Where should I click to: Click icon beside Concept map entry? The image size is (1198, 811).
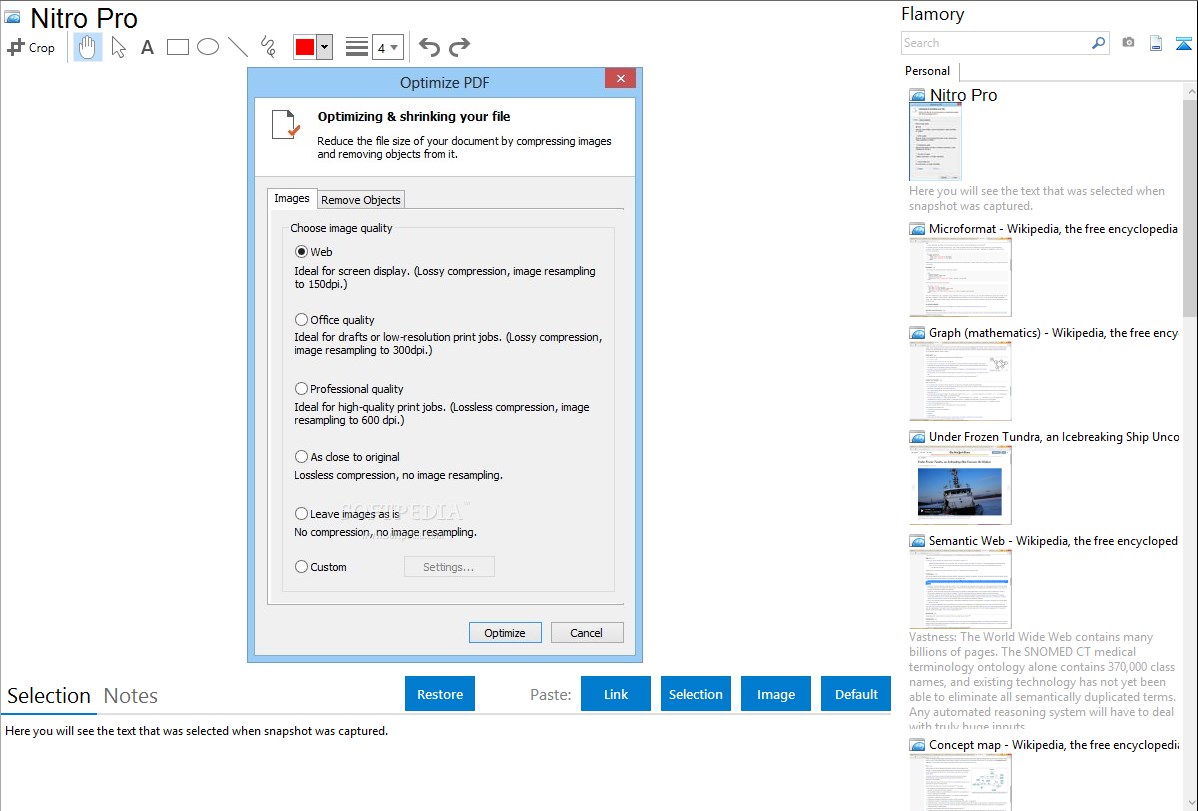tap(917, 745)
